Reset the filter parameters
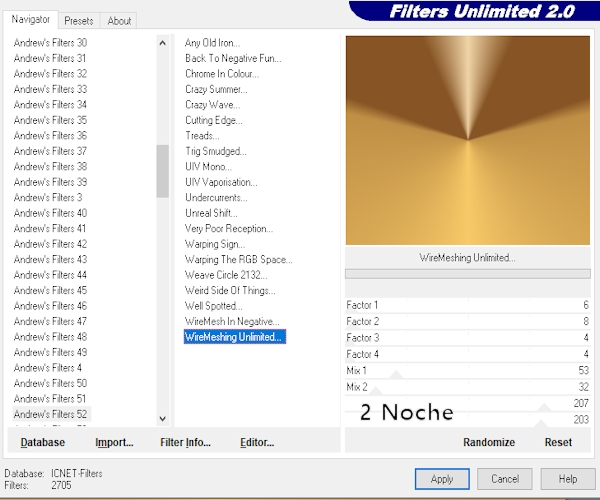 (x=558, y=442)
